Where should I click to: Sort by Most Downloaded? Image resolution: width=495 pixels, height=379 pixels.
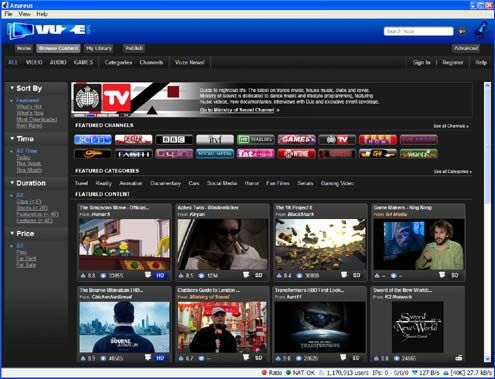tap(37, 119)
